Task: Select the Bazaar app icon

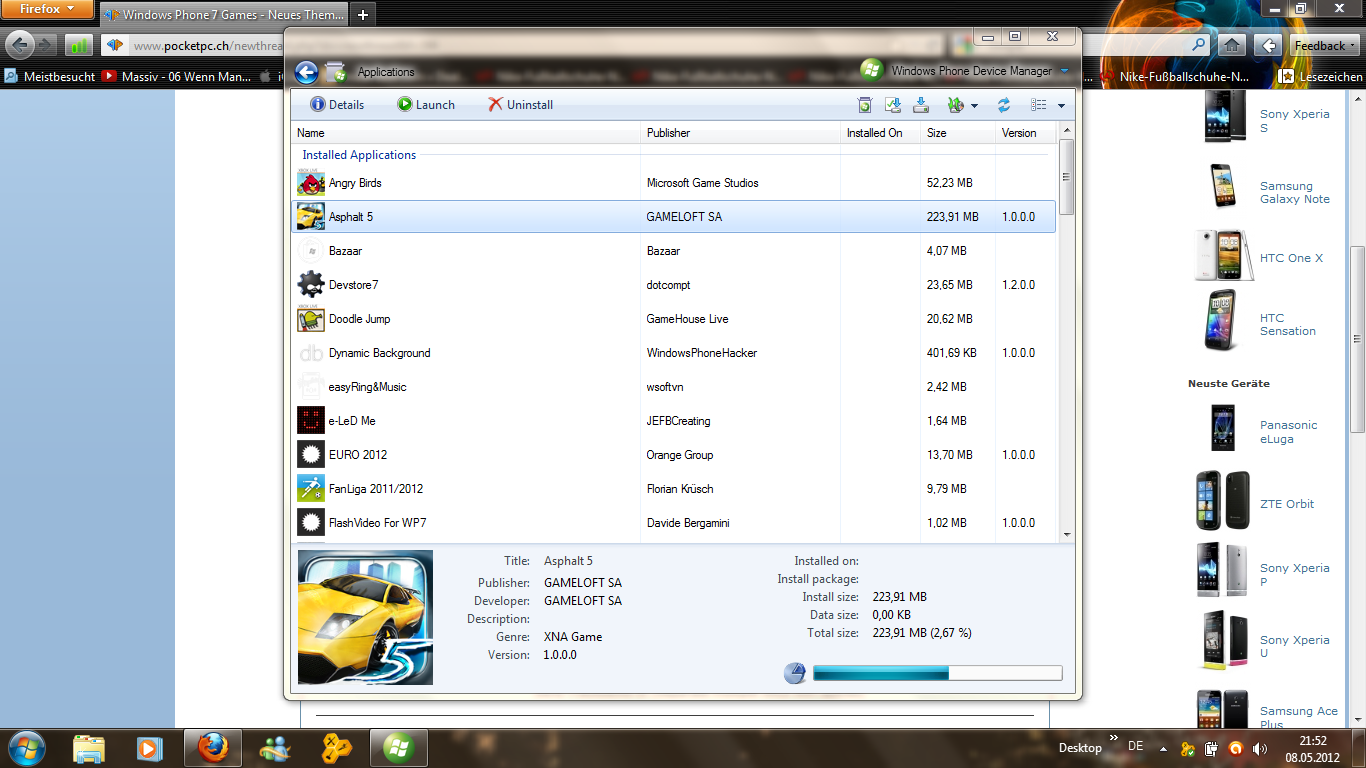Action: tap(311, 251)
